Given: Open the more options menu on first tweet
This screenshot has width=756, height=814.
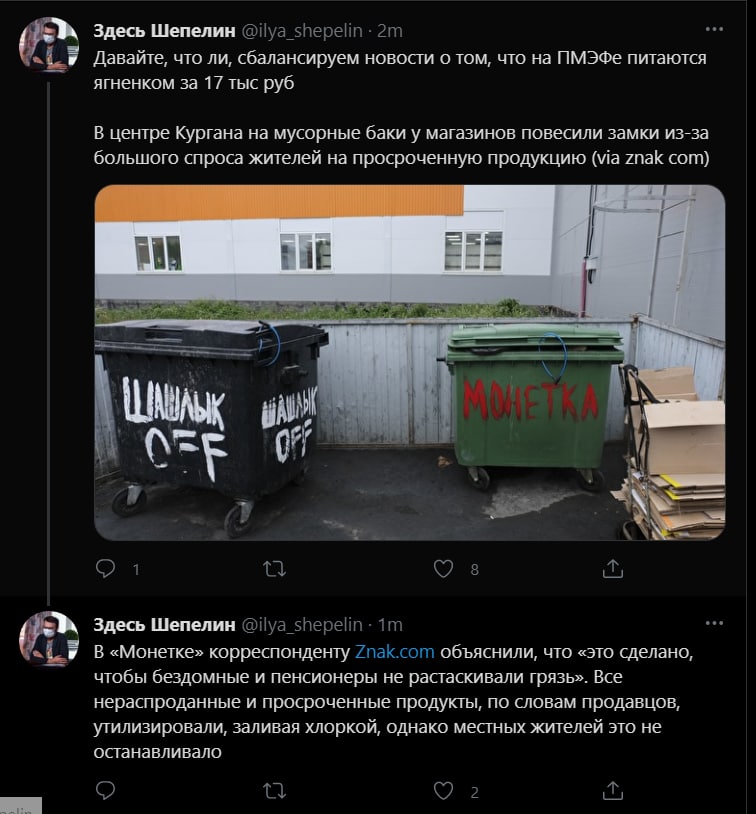Looking at the screenshot, I should tap(714, 29).
